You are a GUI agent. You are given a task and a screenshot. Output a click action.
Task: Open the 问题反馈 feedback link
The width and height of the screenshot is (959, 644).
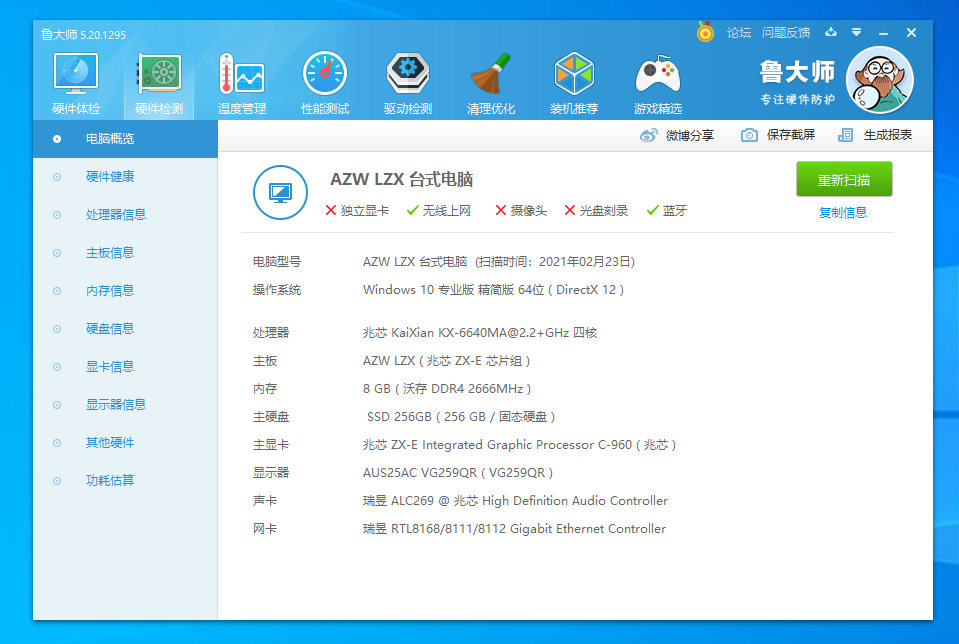coord(786,32)
